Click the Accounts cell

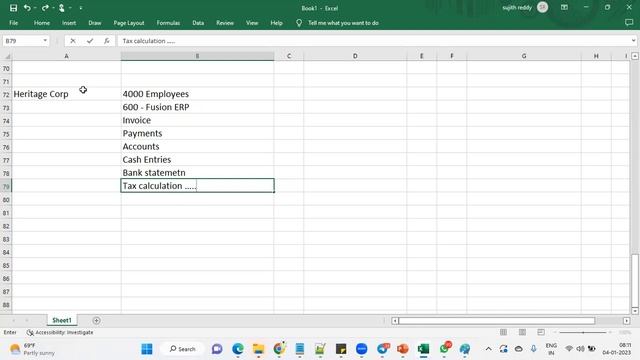[x=198, y=146]
